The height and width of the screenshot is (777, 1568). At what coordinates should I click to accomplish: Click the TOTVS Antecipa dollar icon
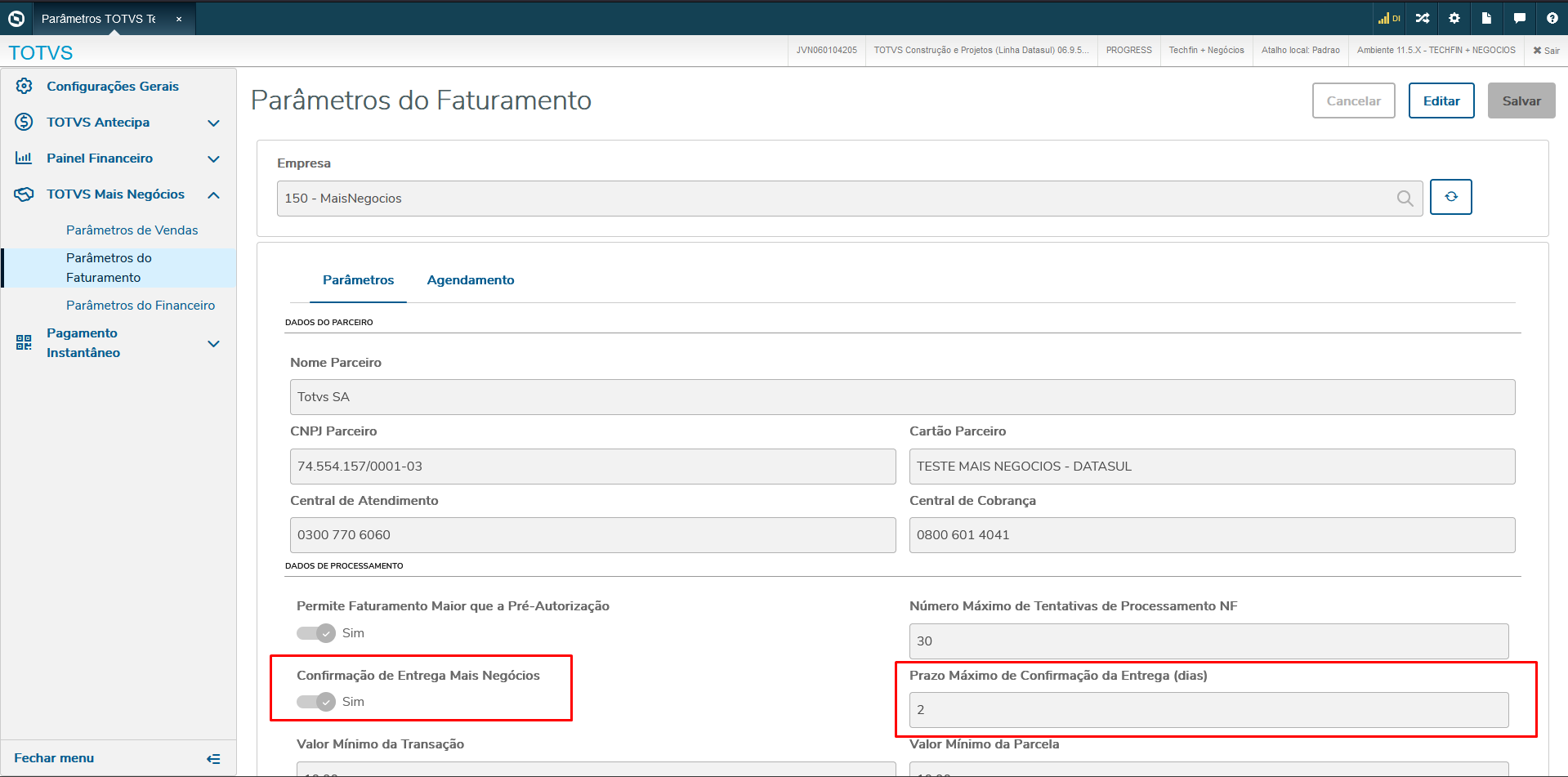coord(25,122)
